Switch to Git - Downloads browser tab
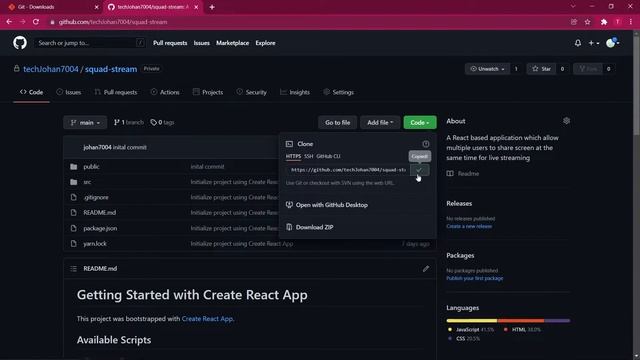640x360 pixels. pyautogui.click(x=52, y=7)
